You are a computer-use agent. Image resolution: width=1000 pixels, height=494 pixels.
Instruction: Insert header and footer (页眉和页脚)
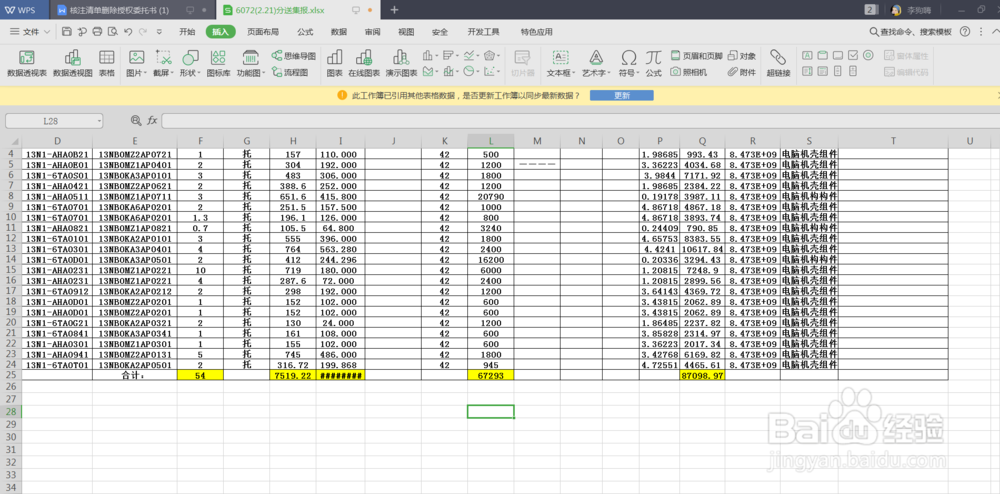(696, 56)
